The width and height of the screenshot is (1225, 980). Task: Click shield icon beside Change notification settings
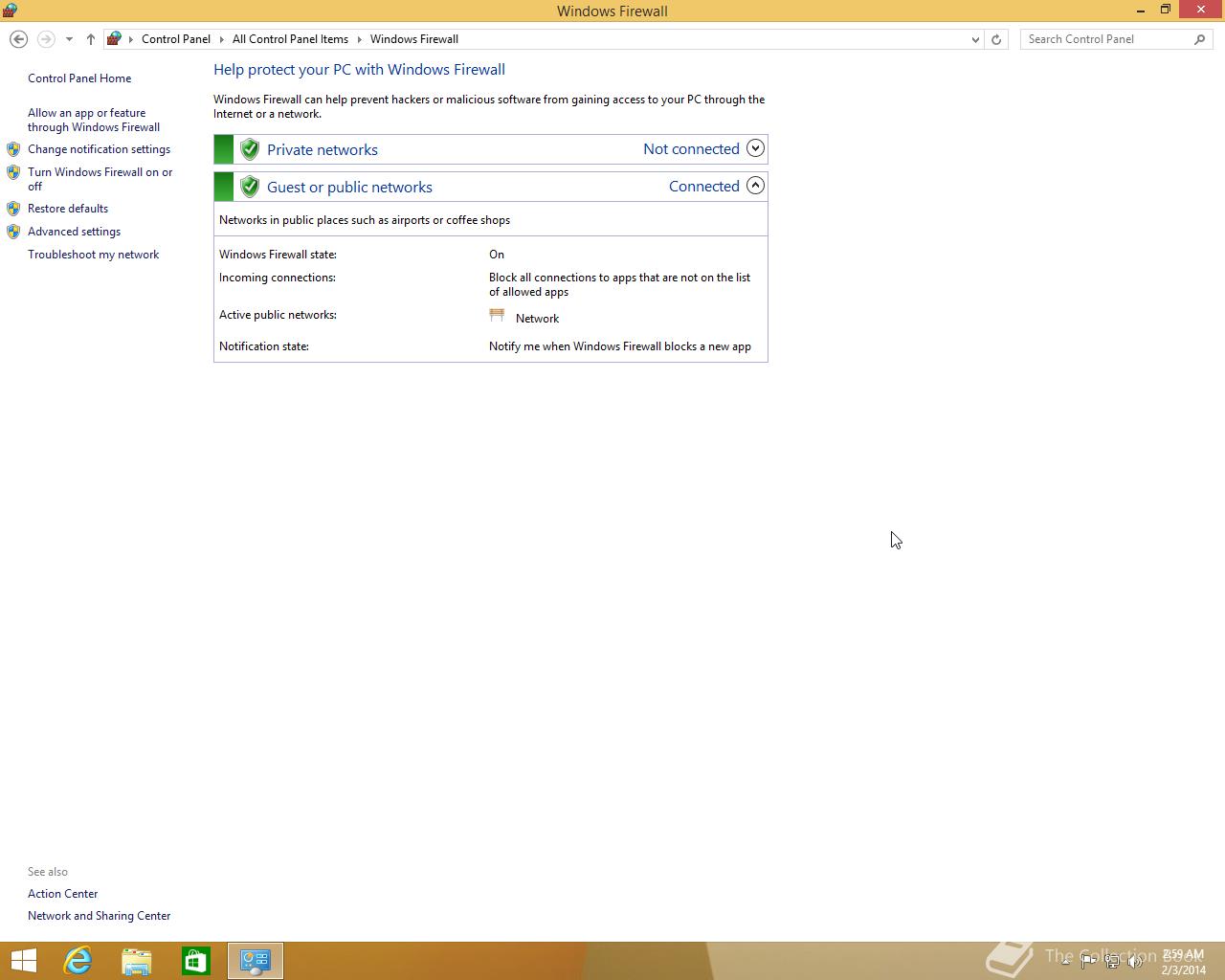(13, 149)
